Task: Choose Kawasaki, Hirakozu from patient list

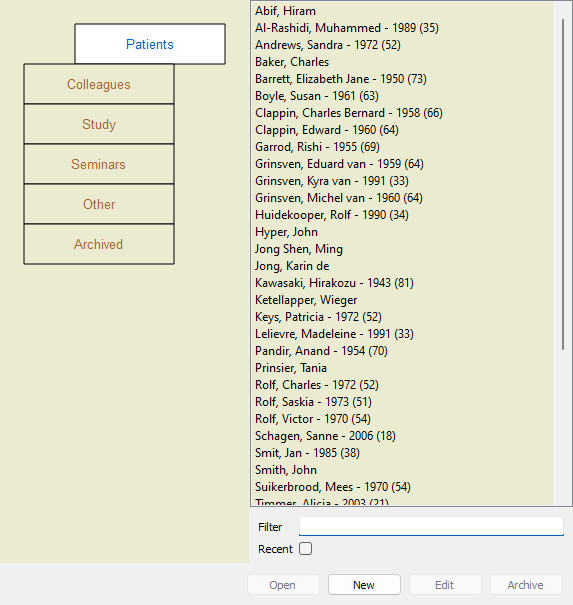Action: [x=334, y=283]
